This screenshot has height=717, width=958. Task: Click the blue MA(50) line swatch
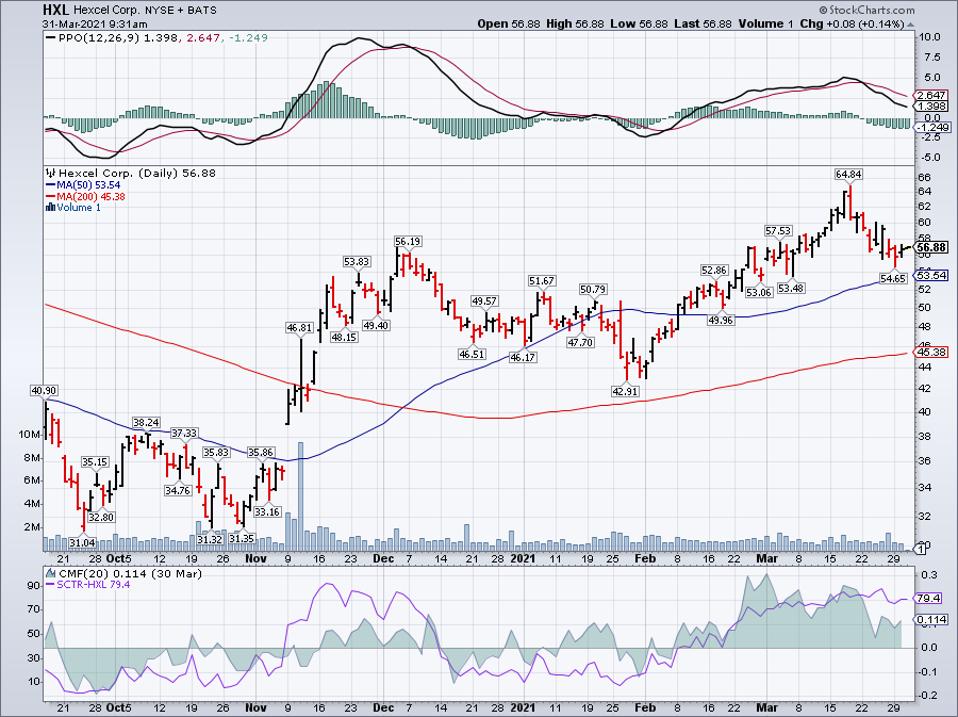click(x=50, y=185)
